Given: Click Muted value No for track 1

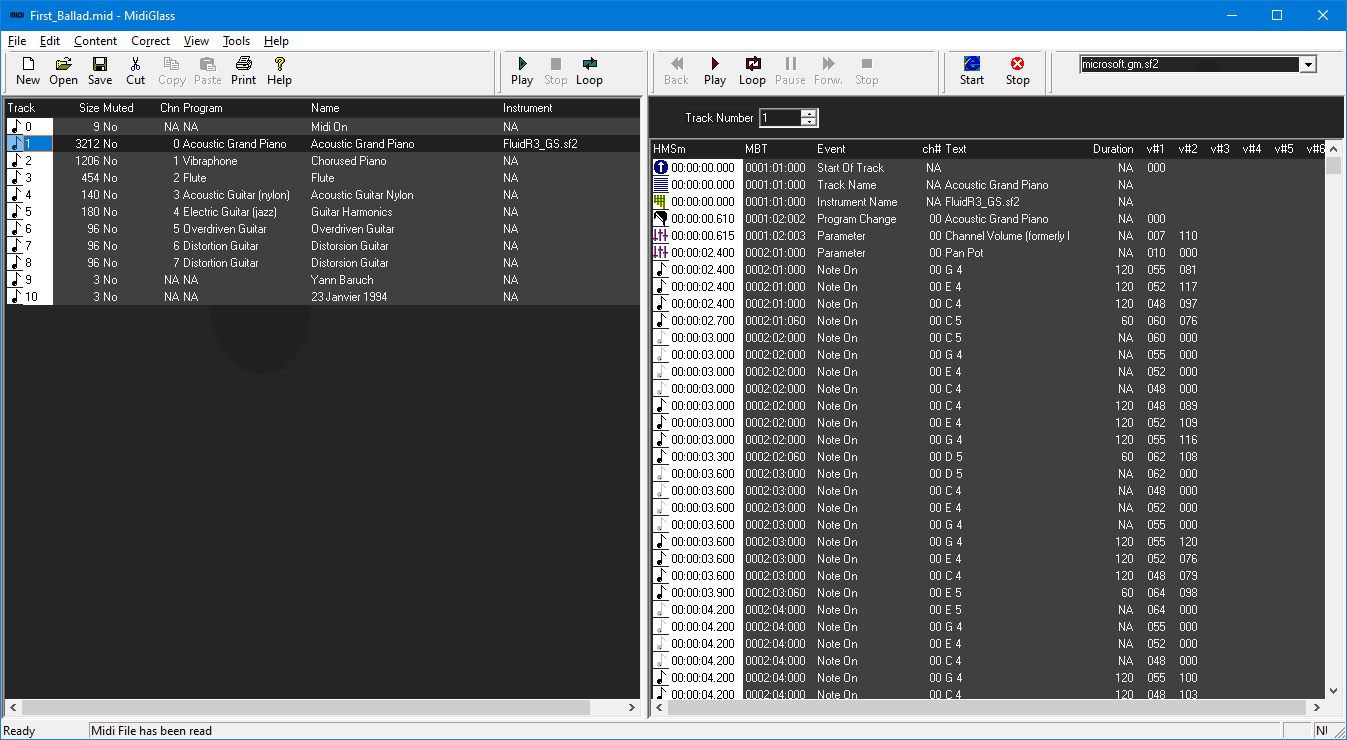Looking at the screenshot, I should click(110, 144).
